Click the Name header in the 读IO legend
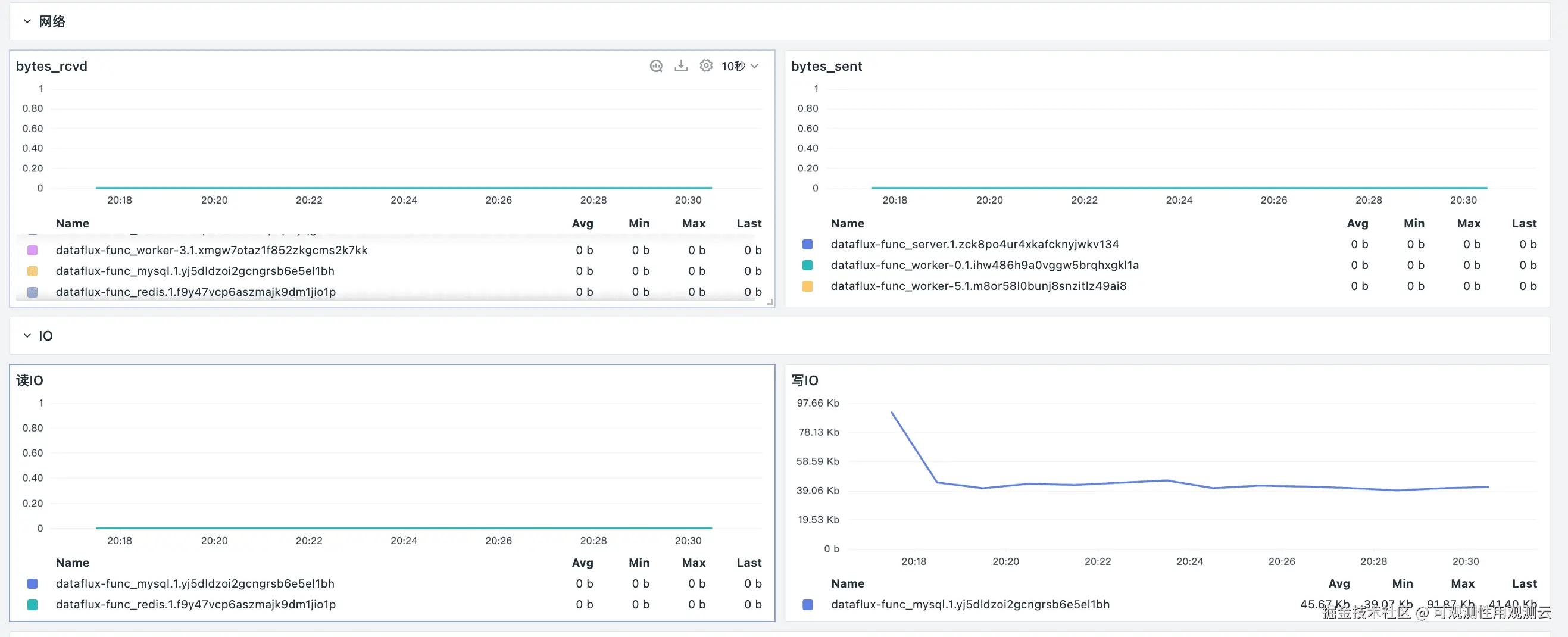The height and width of the screenshot is (637, 1568). coord(73,563)
